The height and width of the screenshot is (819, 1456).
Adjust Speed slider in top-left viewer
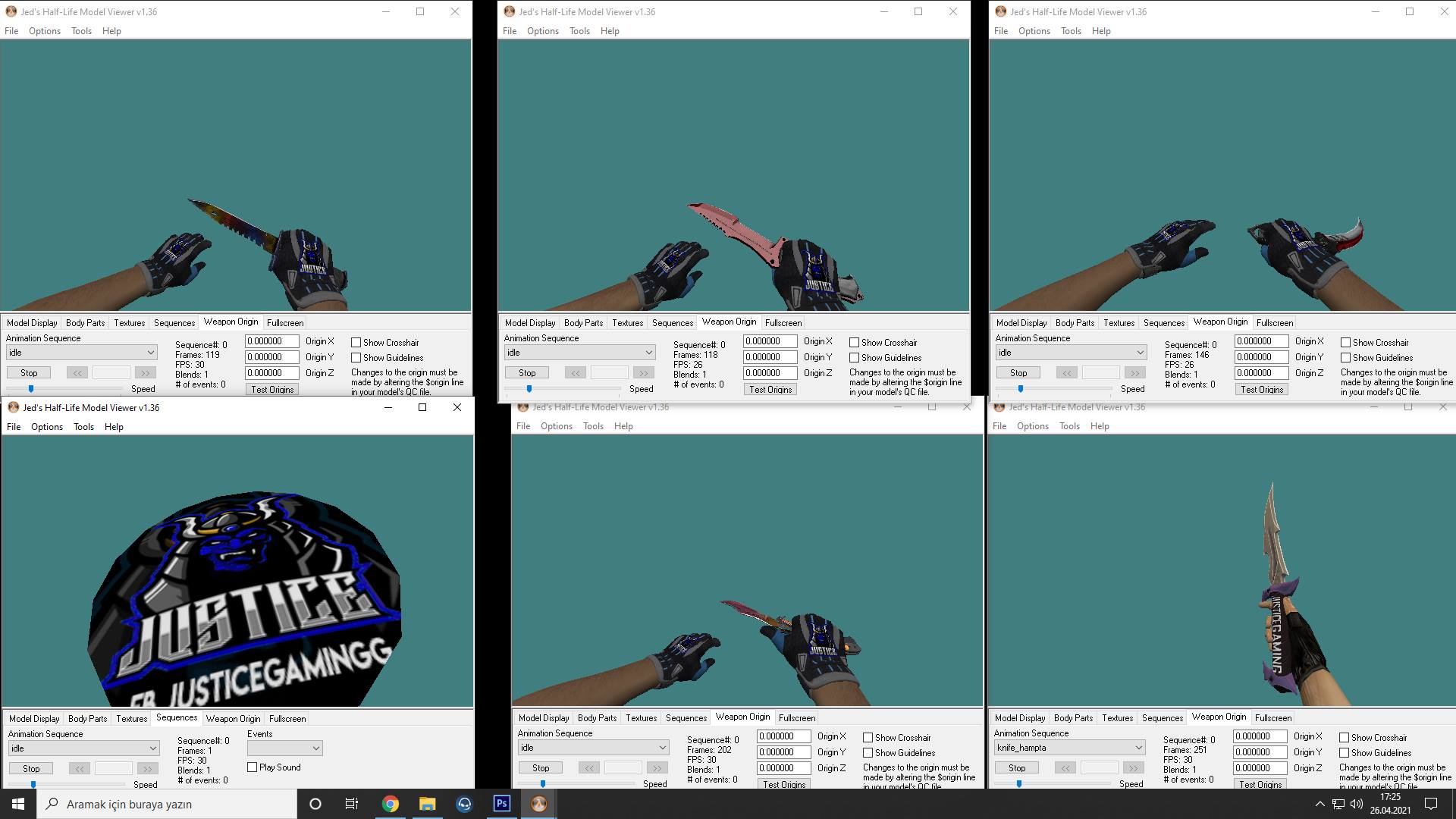[x=31, y=388]
